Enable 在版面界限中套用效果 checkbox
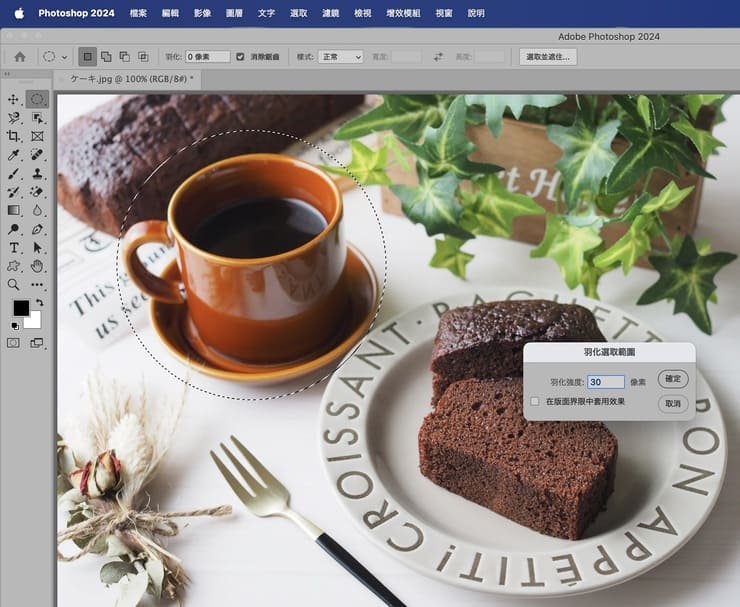740x607 pixels. click(535, 401)
